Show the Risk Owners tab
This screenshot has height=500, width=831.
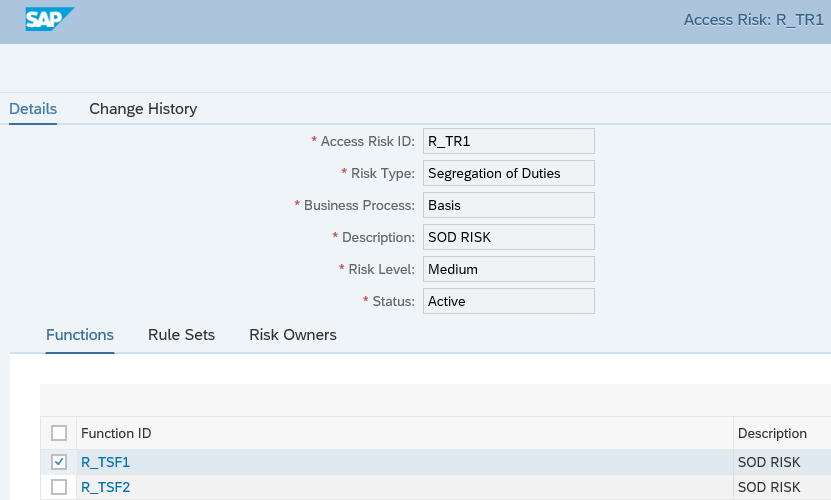[x=292, y=335]
